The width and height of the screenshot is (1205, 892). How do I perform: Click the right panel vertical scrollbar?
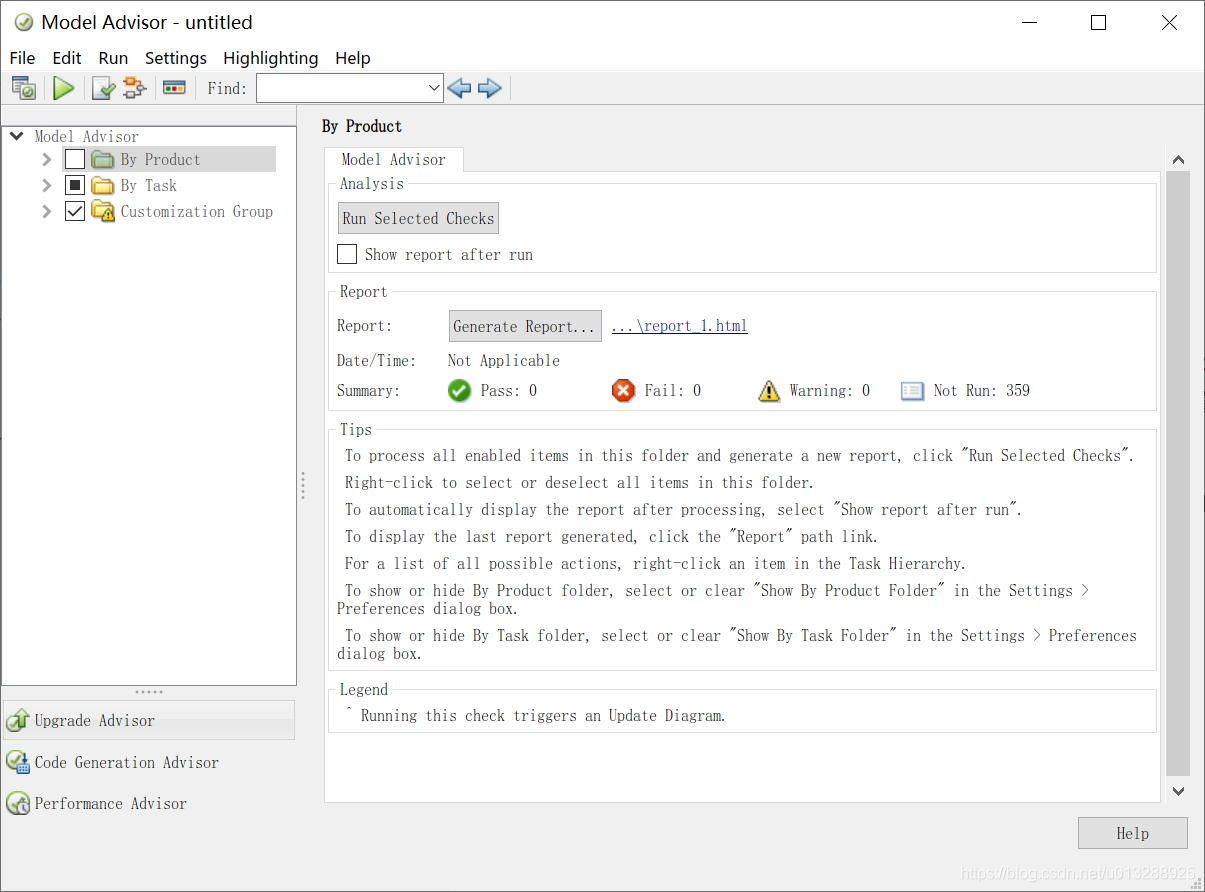tap(1178, 475)
